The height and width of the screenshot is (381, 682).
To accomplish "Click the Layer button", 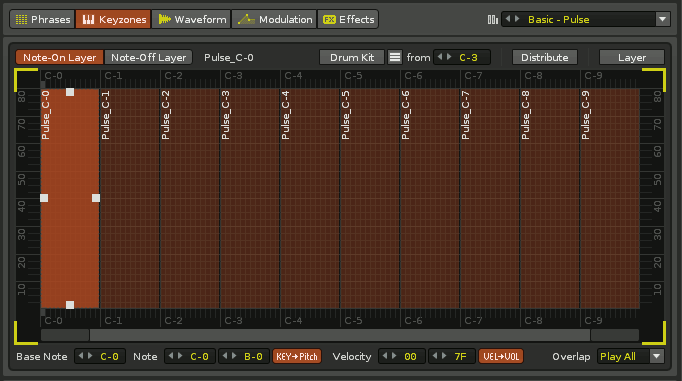I will point(632,57).
